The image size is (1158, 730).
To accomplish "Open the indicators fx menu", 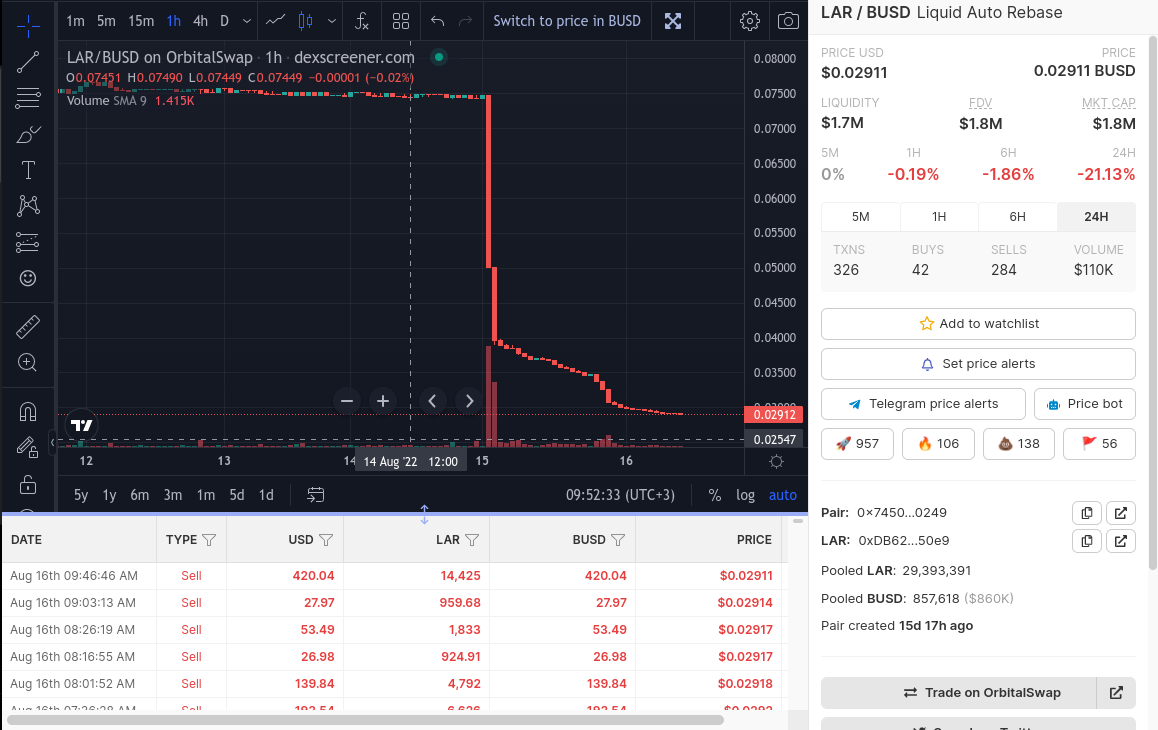I will point(361,21).
